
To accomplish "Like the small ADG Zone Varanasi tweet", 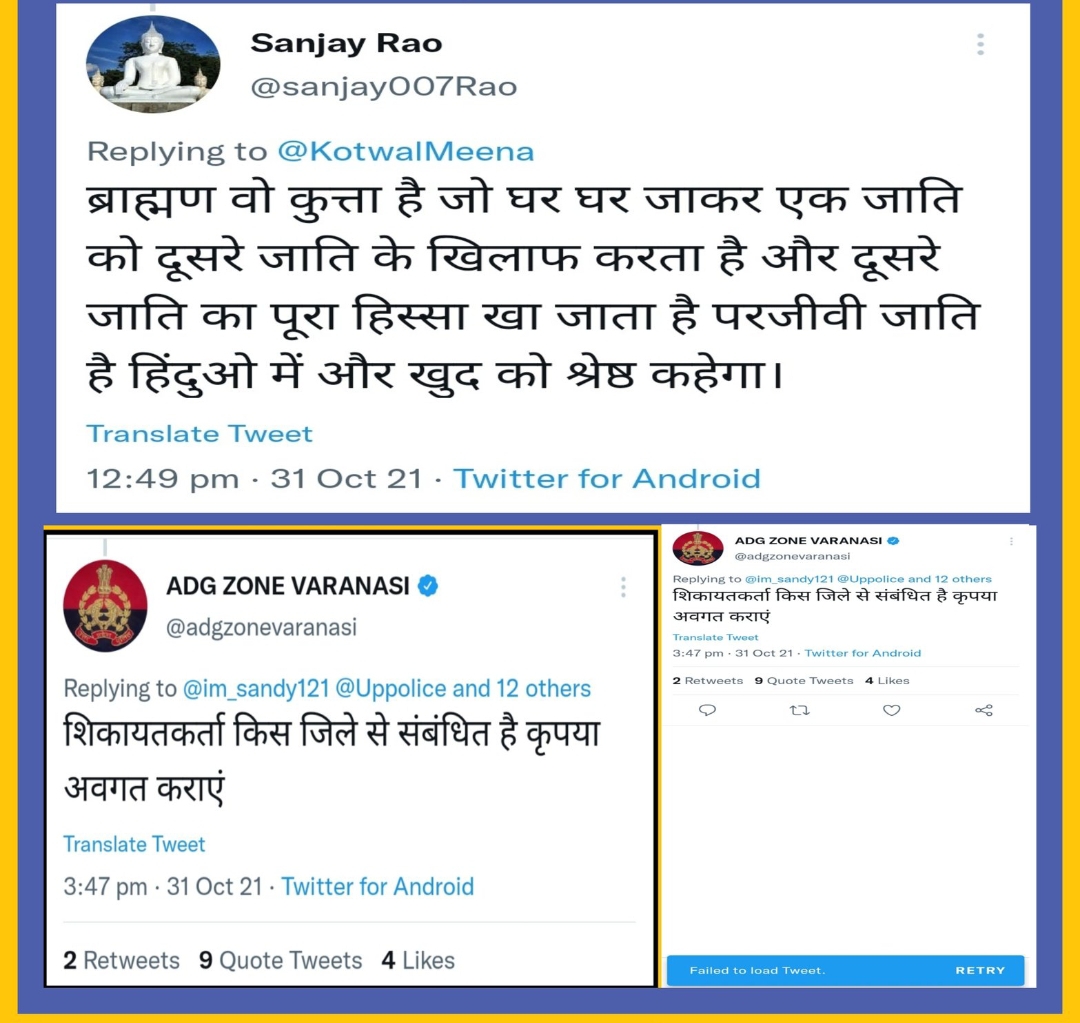I will 891,710.
